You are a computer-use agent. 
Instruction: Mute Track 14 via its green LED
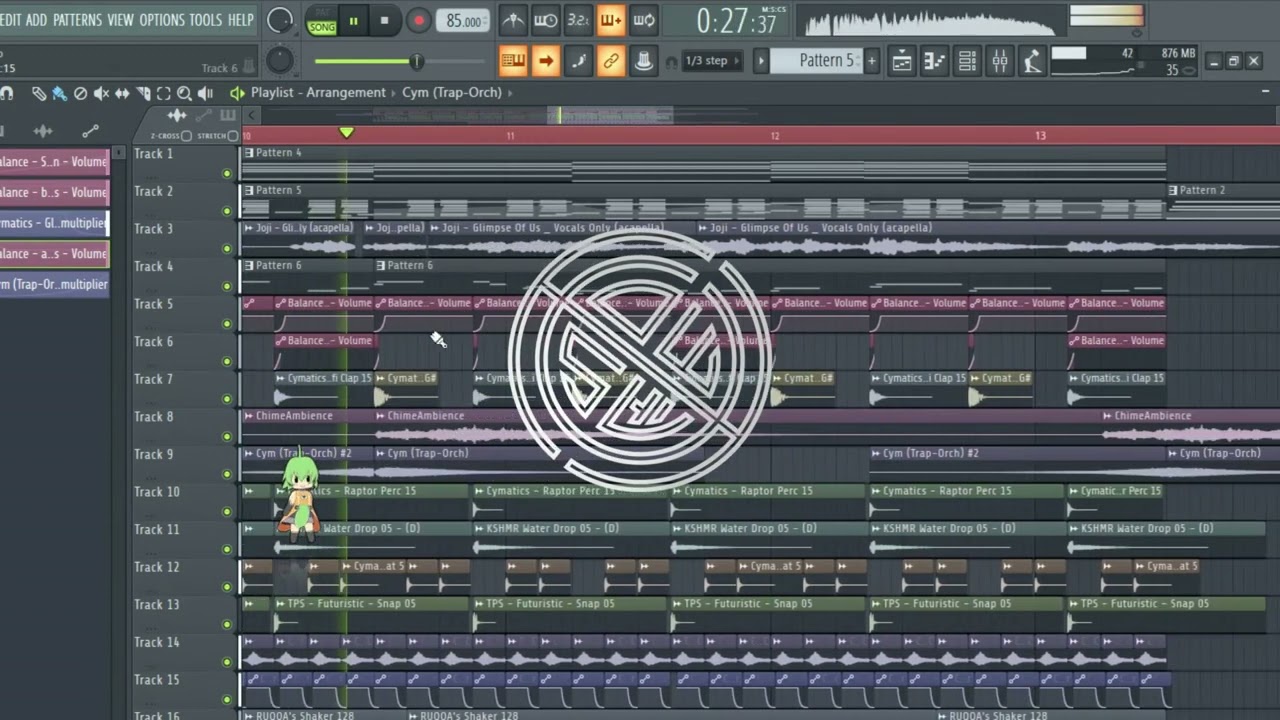(x=227, y=662)
